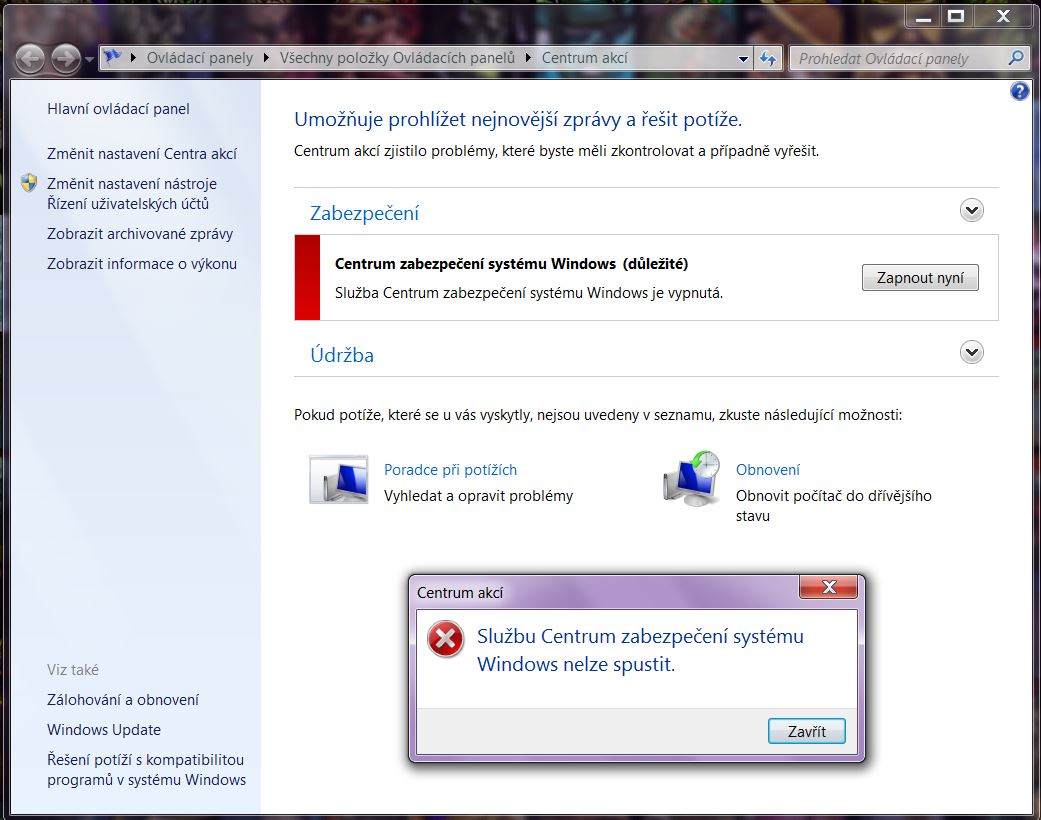Expand the Údržba section chevron
Image resolution: width=1041 pixels, height=820 pixels.
(972, 352)
